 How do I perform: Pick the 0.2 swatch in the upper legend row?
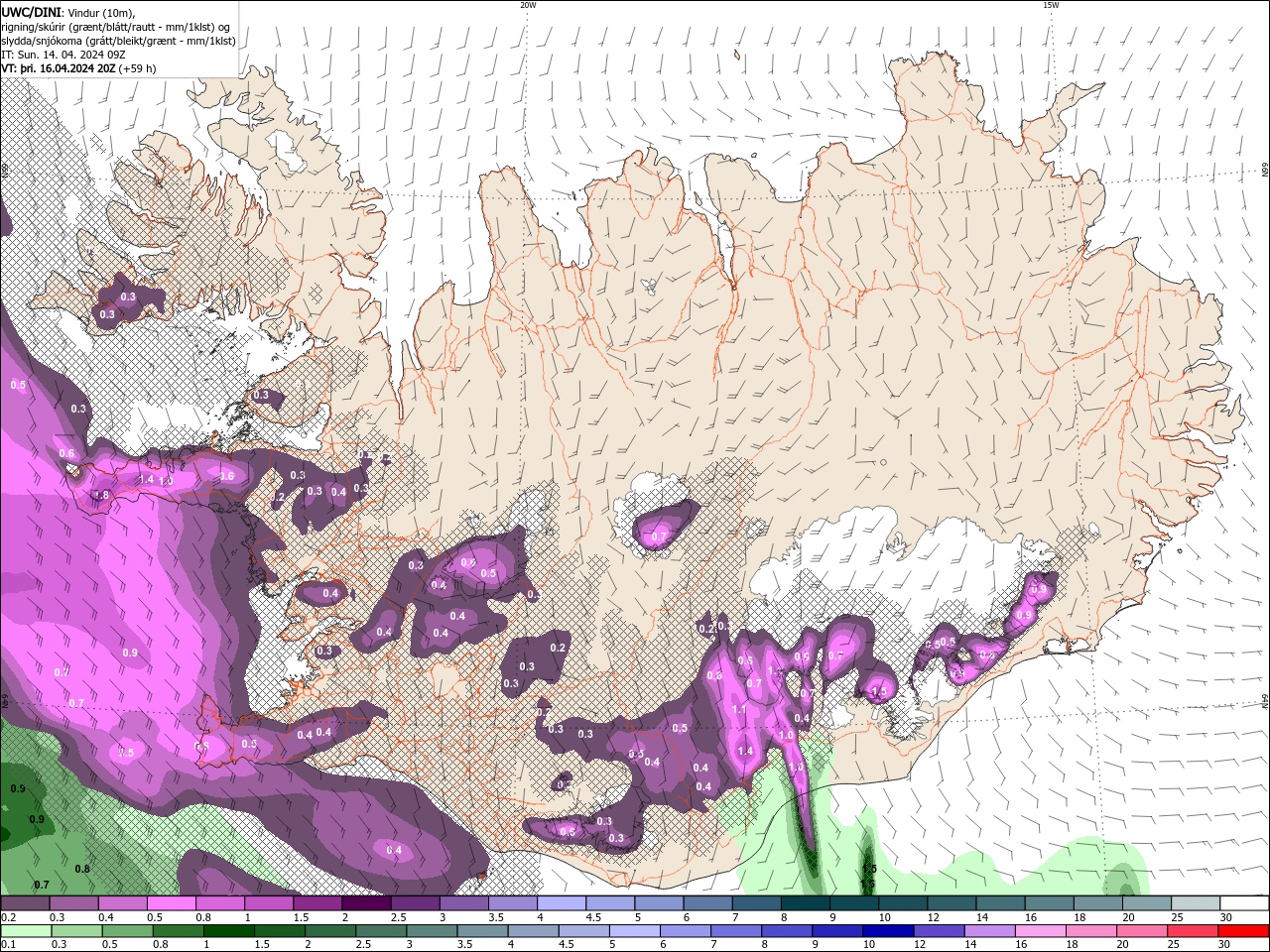25,903
